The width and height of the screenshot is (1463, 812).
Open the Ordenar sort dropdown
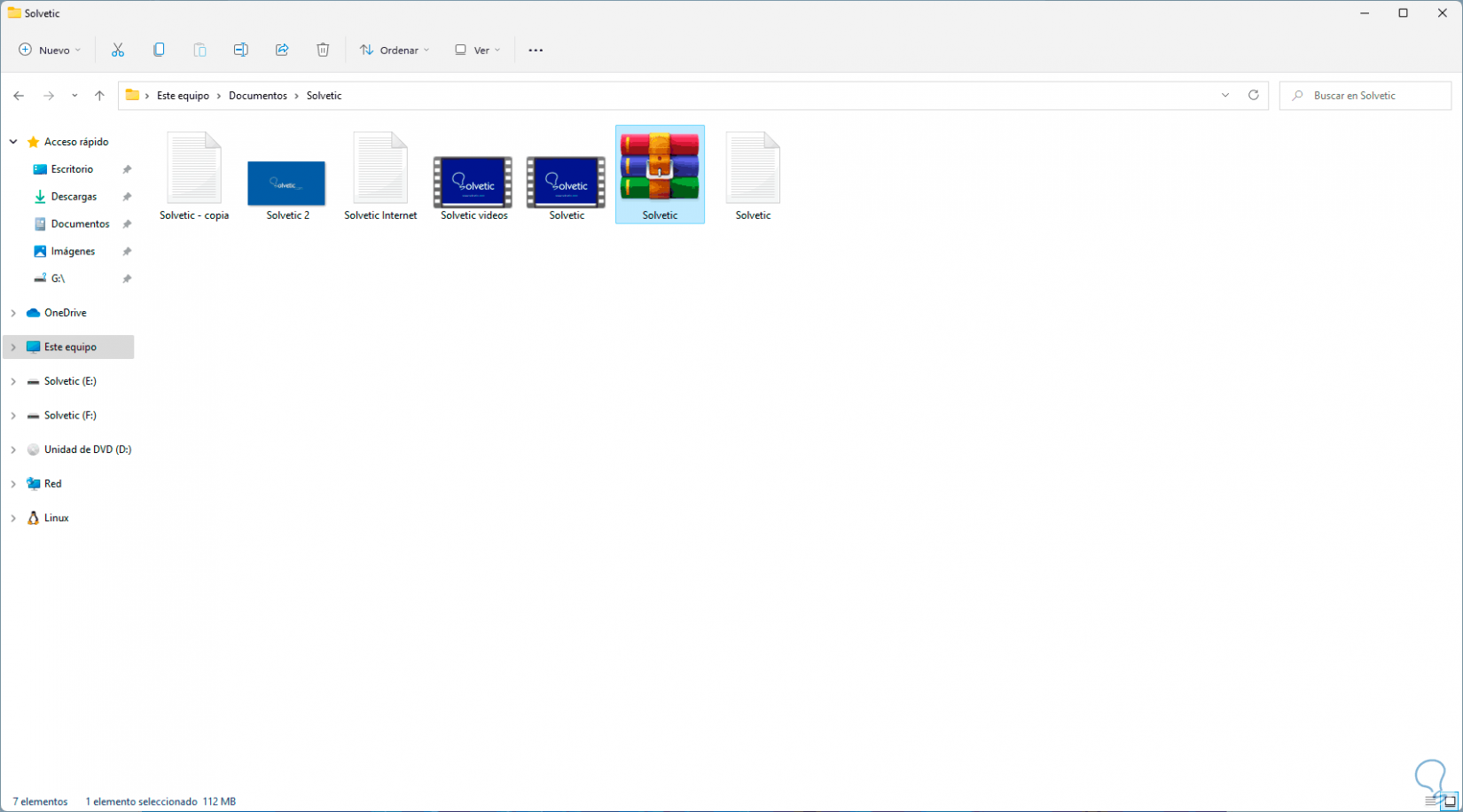(395, 50)
